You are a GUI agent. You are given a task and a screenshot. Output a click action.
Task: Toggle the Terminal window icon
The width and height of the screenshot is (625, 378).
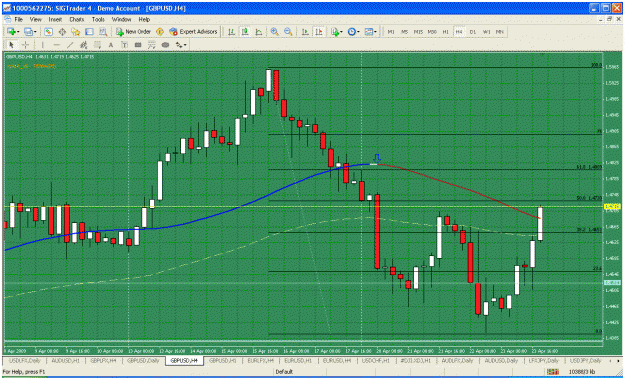89,32
